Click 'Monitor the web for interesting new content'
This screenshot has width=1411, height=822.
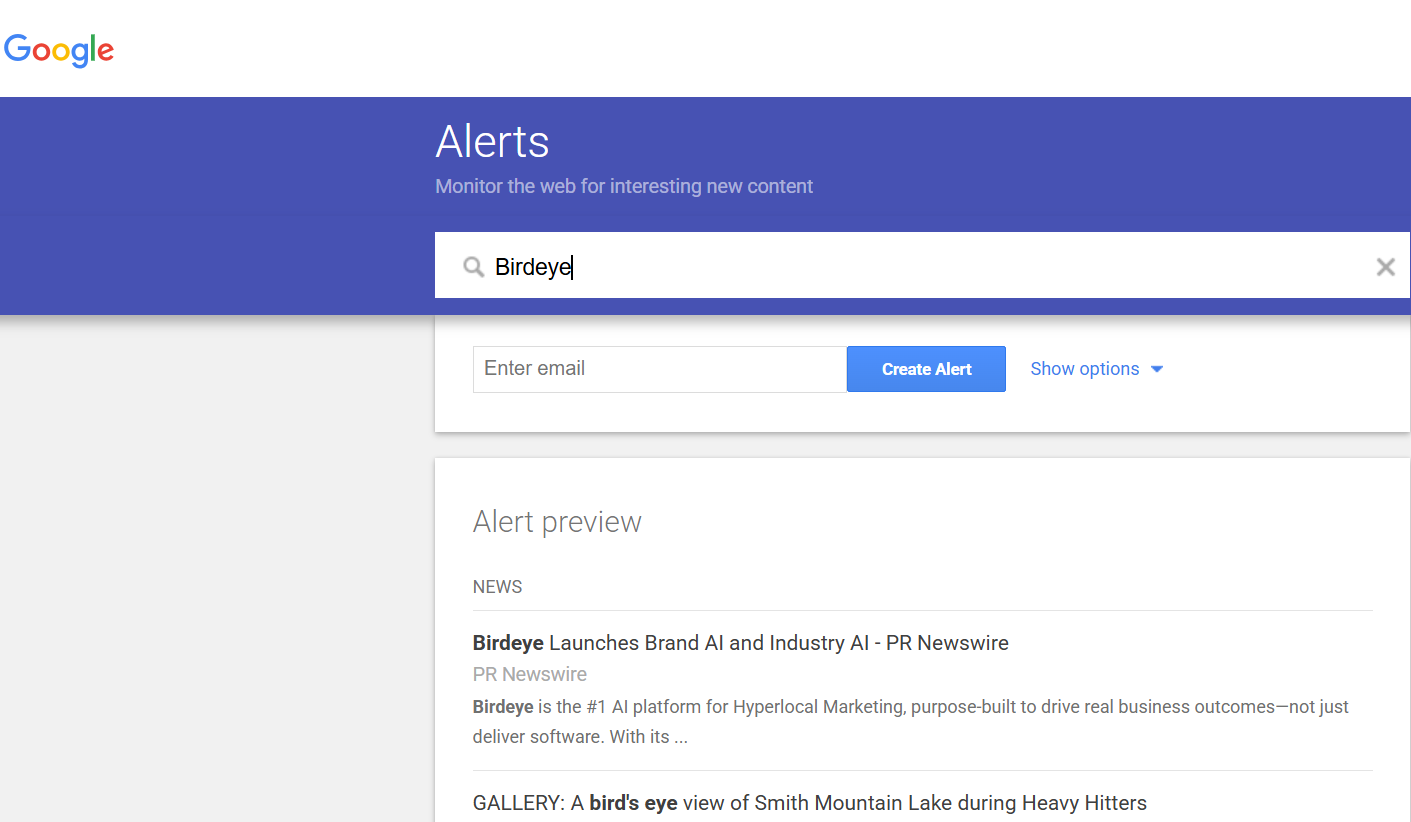(624, 186)
